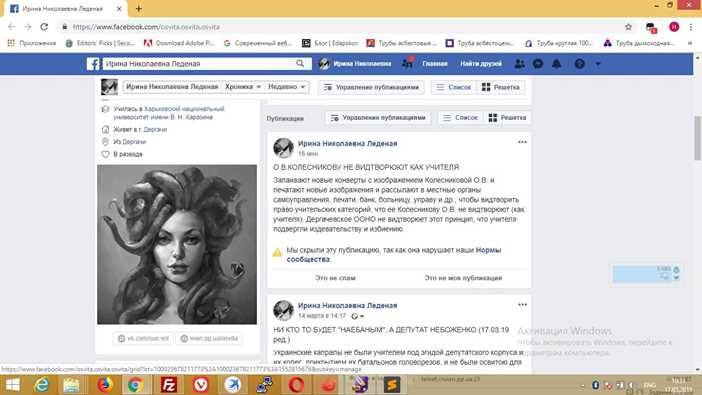Open Internet Explorer from taskbar
The image size is (702, 395).
coord(42,385)
